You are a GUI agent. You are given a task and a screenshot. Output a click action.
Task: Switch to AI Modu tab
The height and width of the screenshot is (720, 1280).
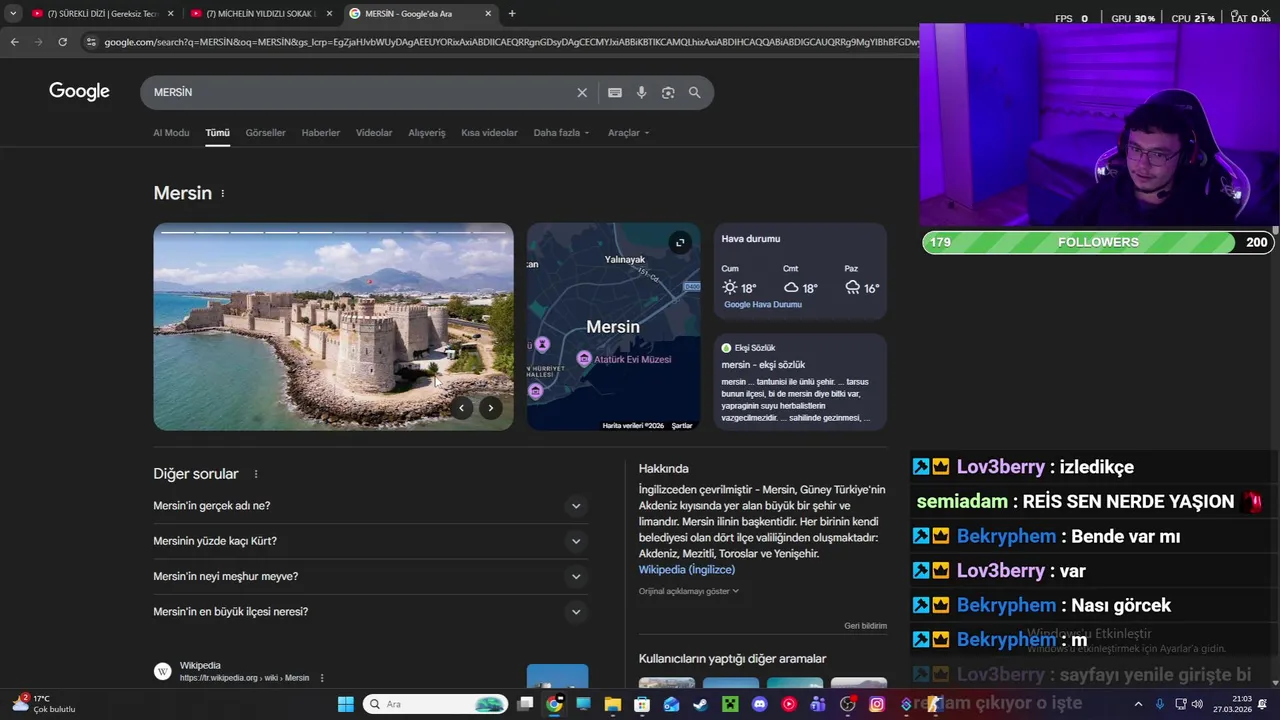pyautogui.click(x=171, y=133)
